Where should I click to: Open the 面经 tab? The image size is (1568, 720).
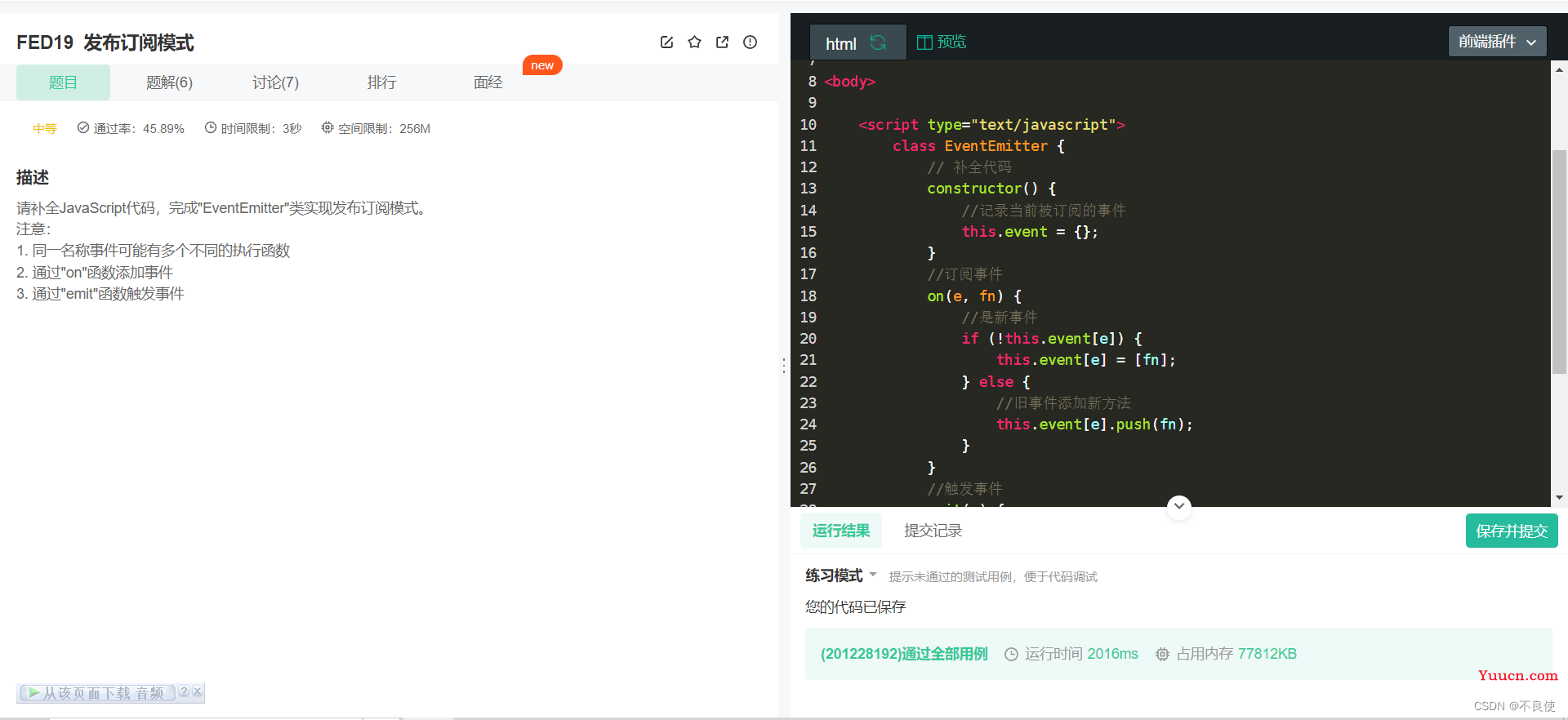(488, 82)
